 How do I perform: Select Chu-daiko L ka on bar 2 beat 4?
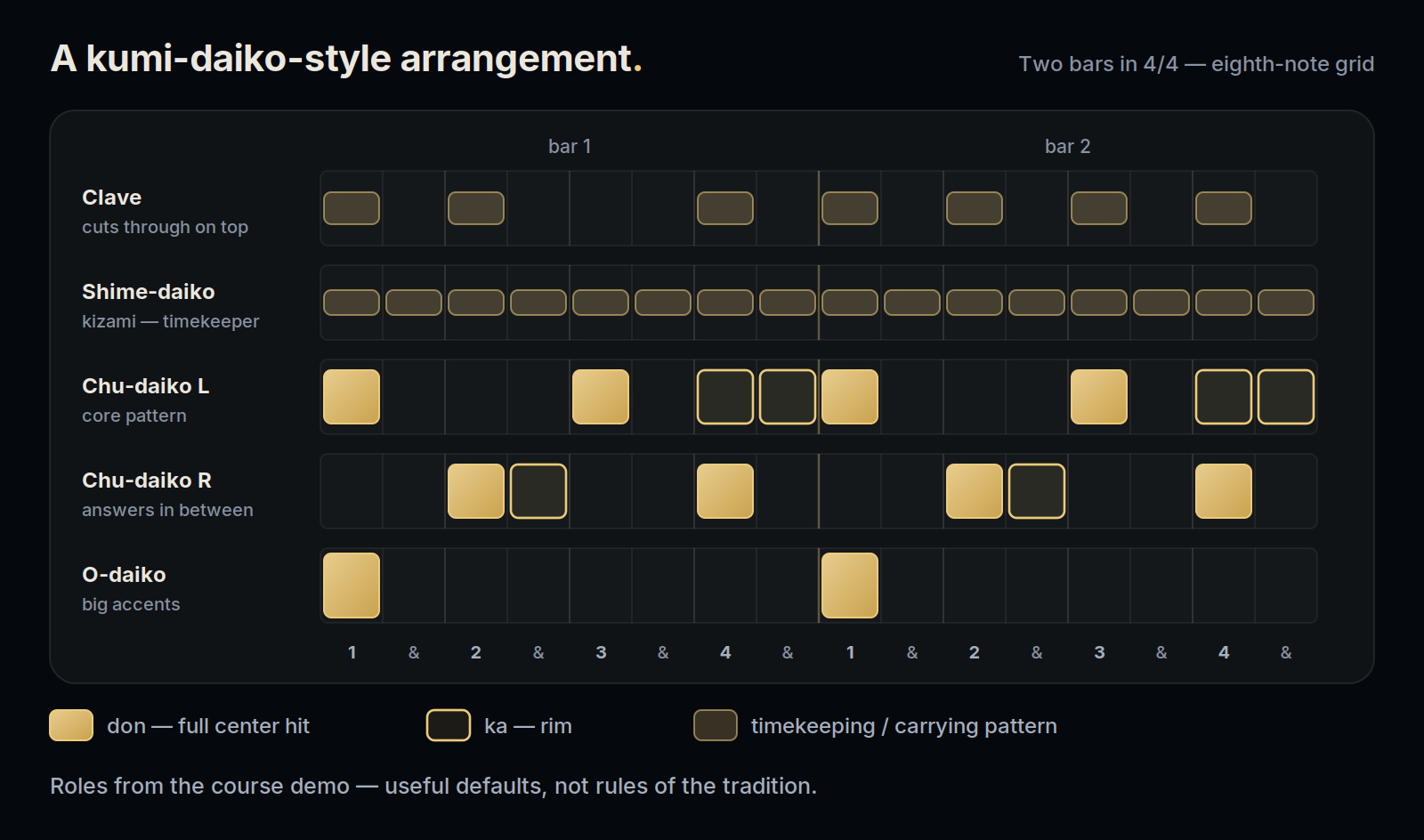[1224, 397]
